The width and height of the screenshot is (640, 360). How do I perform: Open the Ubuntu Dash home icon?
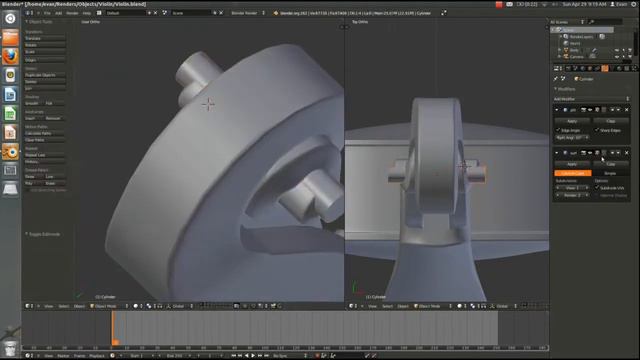pos(10,18)
